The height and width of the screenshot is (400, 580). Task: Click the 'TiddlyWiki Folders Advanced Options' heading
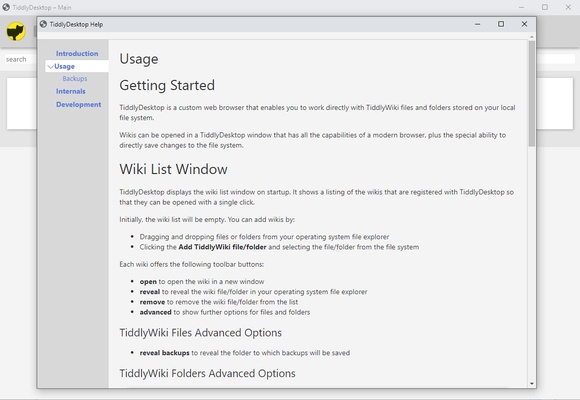207,373
